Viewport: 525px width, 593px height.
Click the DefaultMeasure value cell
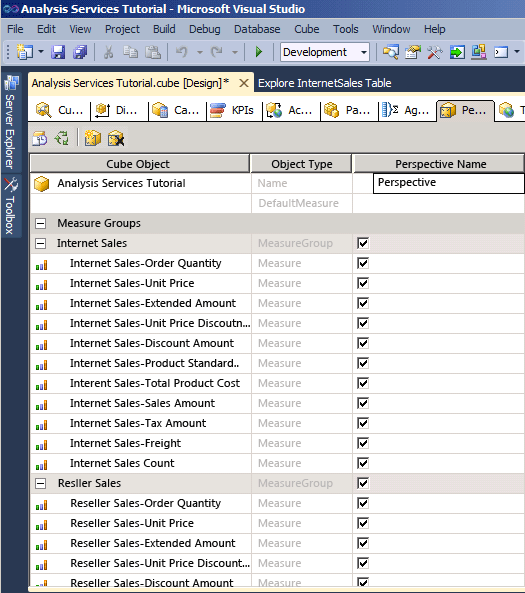pyautogui.click(x=439, y=203)
